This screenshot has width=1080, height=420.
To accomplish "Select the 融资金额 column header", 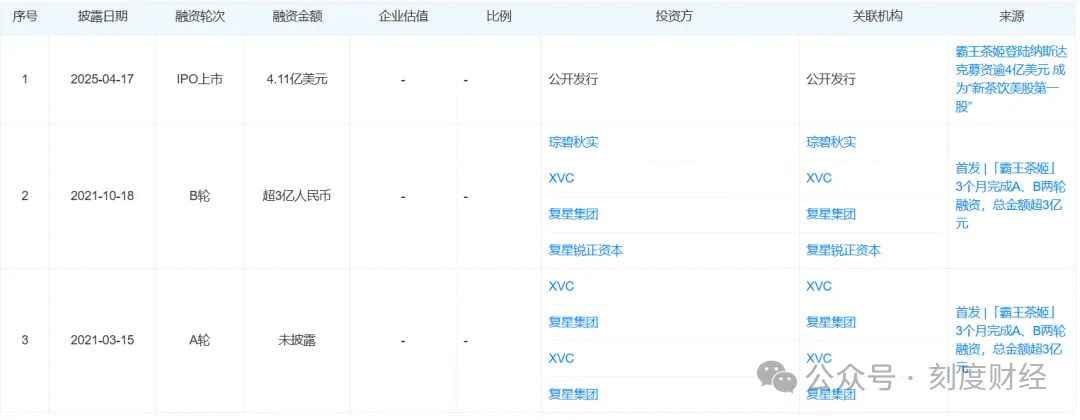I will point(298,17).
